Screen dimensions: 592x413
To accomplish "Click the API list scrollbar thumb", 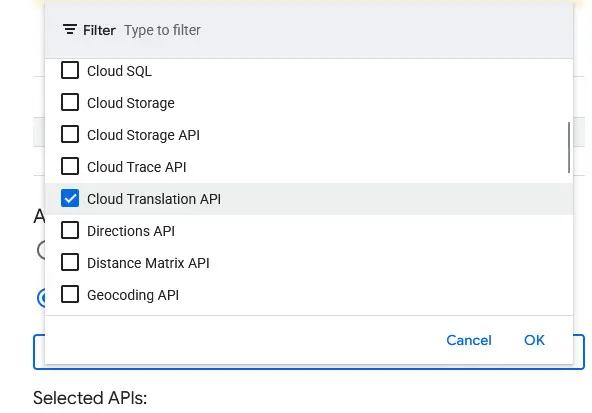I will [x=569, y=148].
